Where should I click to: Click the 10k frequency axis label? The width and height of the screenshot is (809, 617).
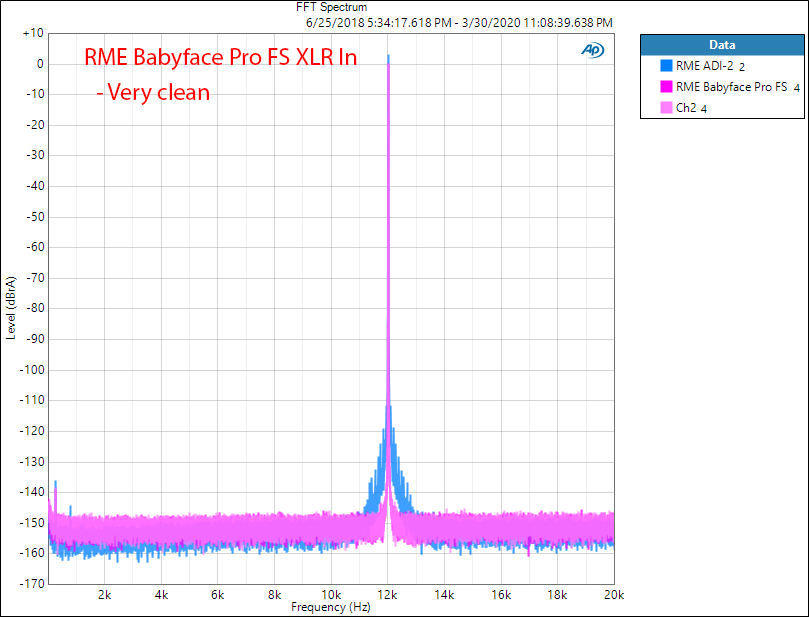(x=331, y=595)
